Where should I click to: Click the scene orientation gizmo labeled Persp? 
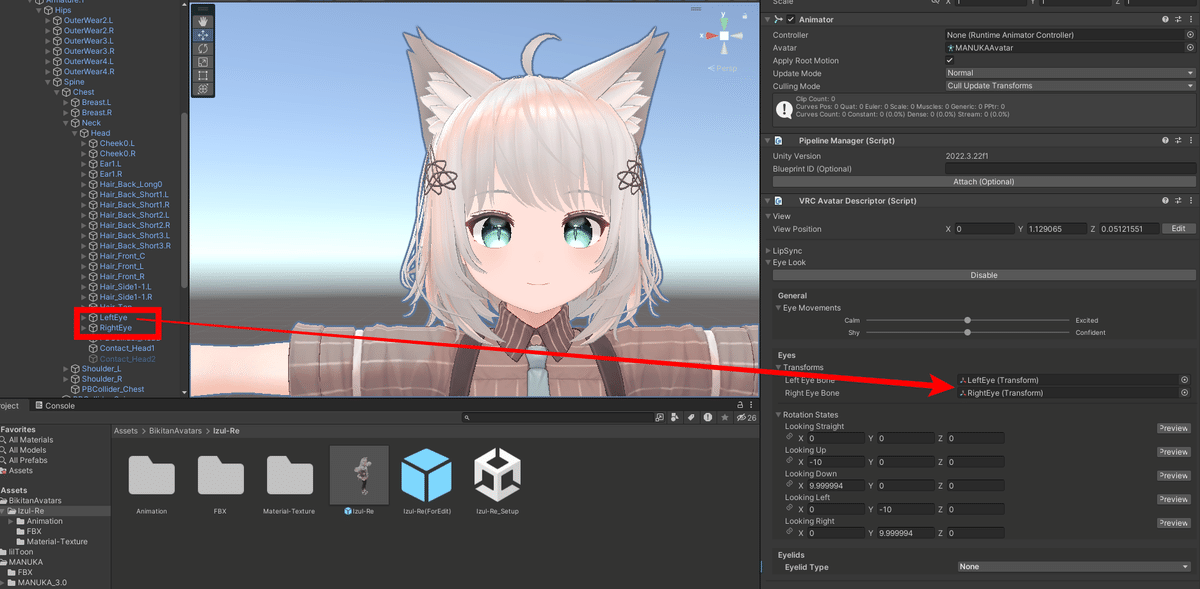pos(723,68)
